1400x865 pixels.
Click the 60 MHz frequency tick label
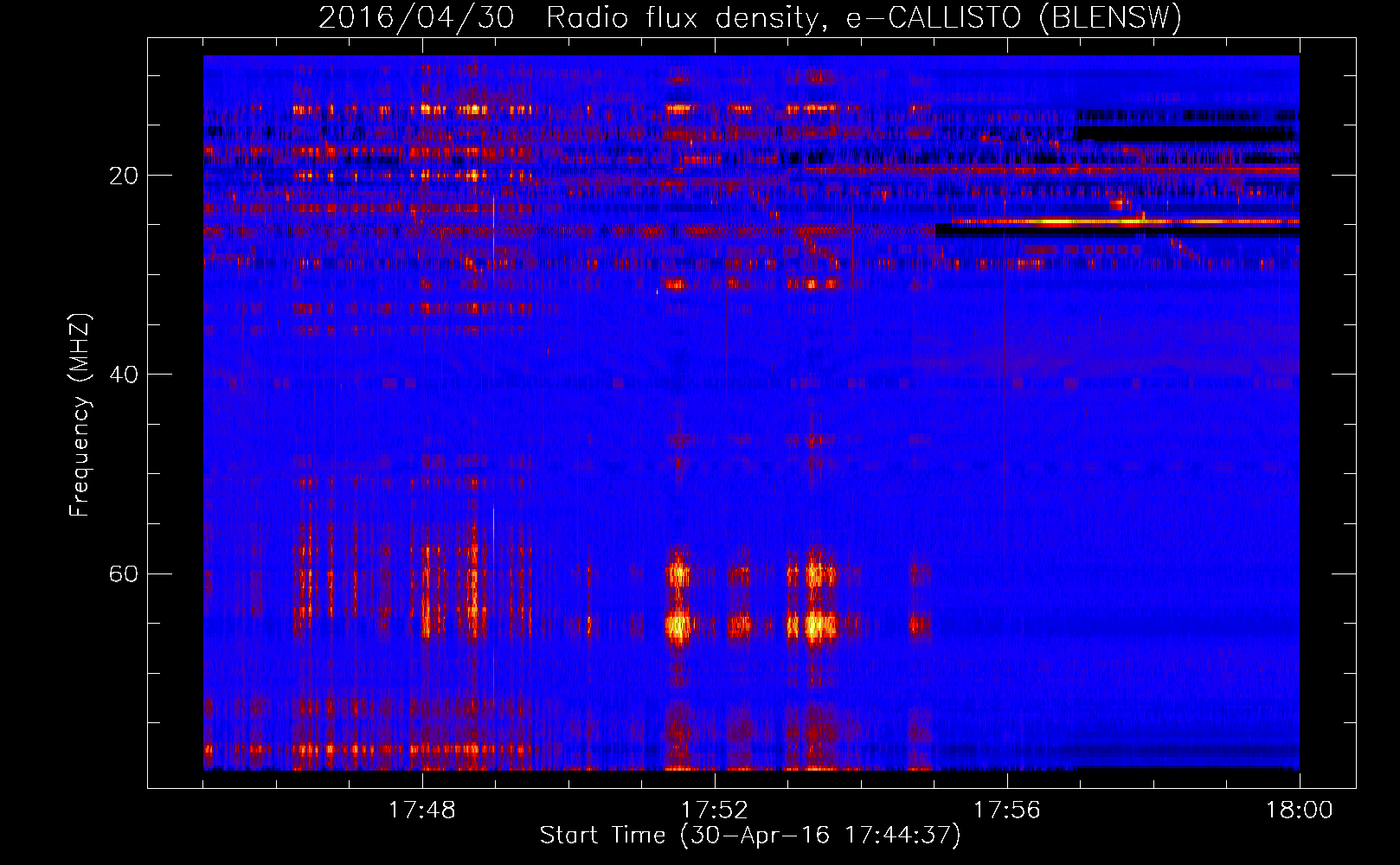point(124,573)
